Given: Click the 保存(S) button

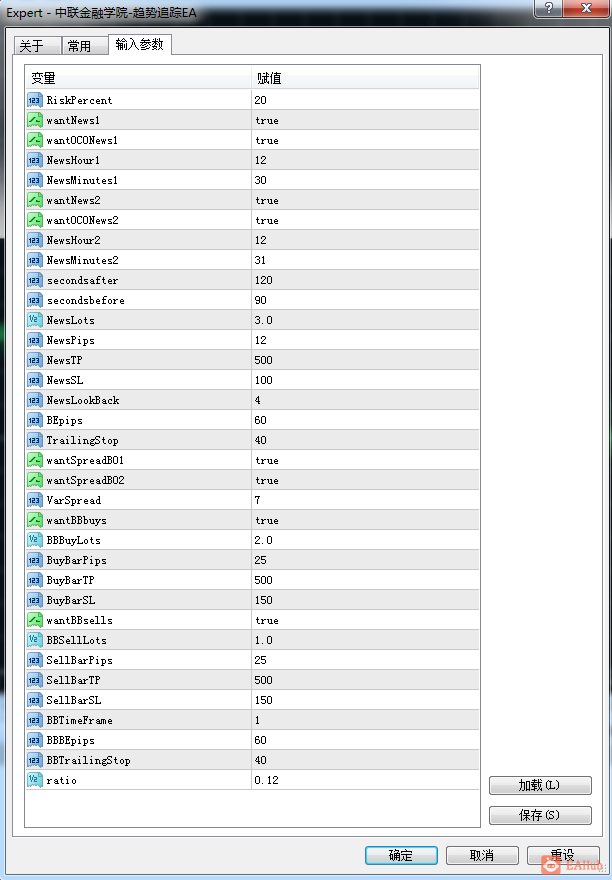Looking at the screenshot, I should click(540, 815).
